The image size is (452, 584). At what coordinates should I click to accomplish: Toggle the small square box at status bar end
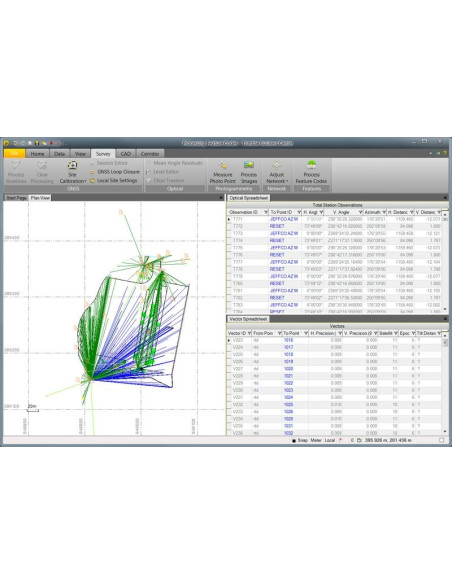point(442,440)
